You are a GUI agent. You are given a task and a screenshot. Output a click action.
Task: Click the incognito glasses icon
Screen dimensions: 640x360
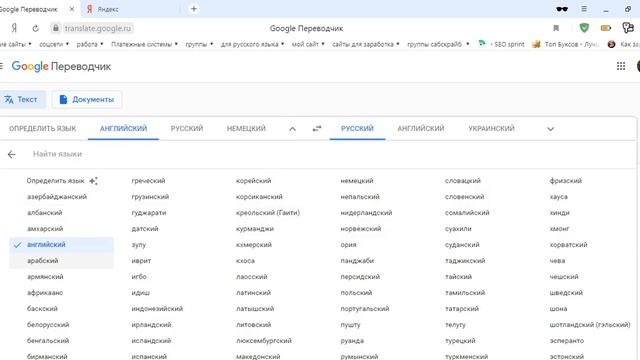tap(562, 9)
